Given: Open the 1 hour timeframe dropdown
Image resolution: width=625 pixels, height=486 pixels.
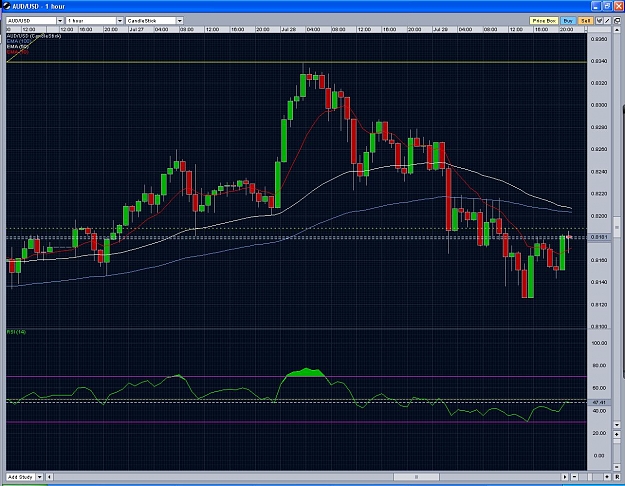Looking at the screenshot, I should click(x=120, y=21).
